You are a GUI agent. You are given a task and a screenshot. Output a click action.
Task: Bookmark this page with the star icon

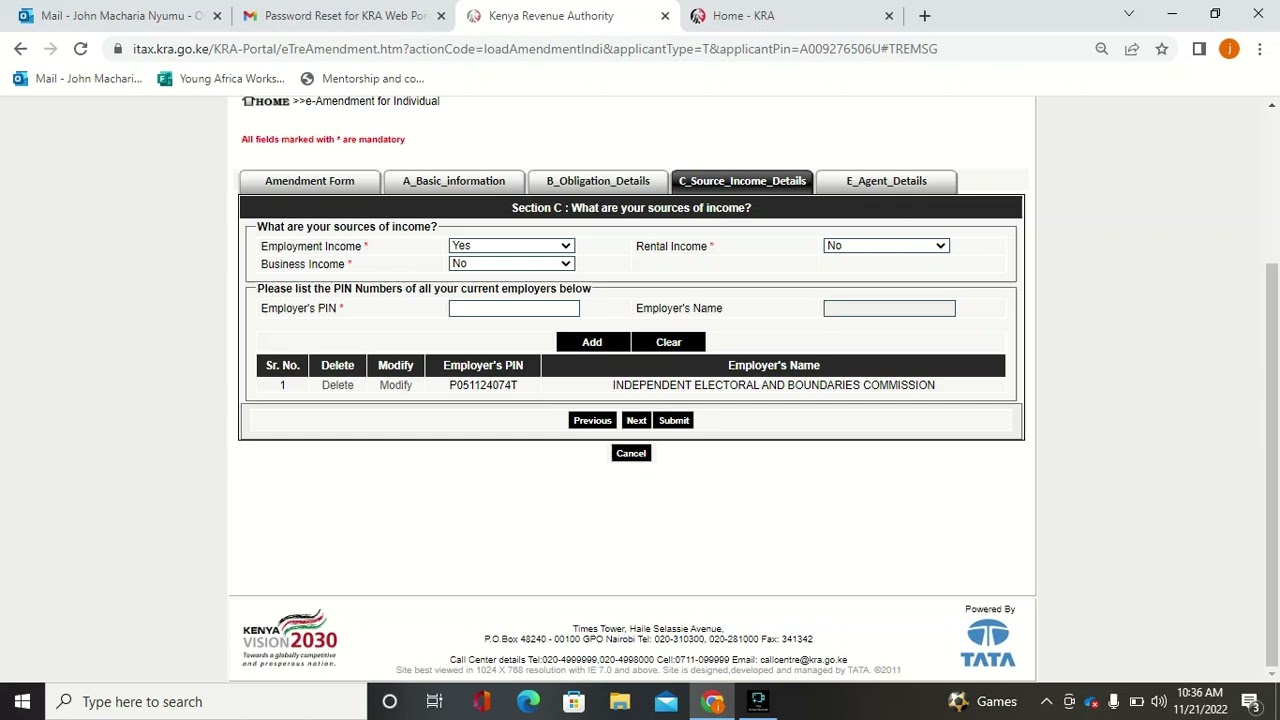click(x=1161, y=48)
